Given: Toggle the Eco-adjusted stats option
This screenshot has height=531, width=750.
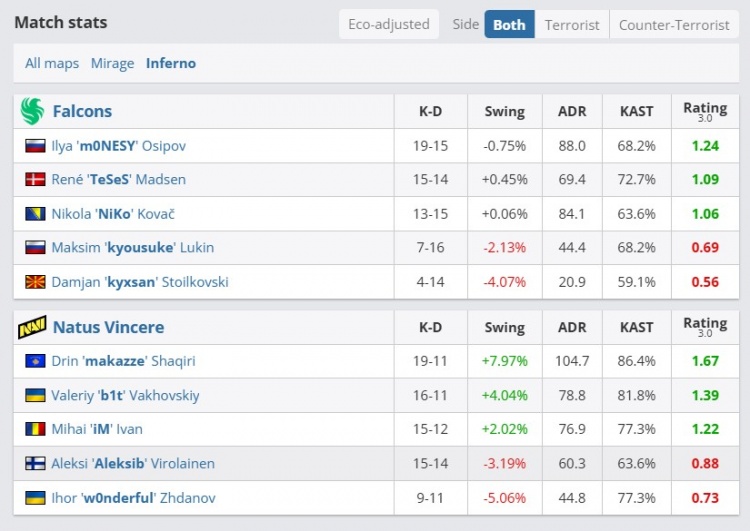Looking at the screenshot, I should pyautogui.click(x=388, y=24).
